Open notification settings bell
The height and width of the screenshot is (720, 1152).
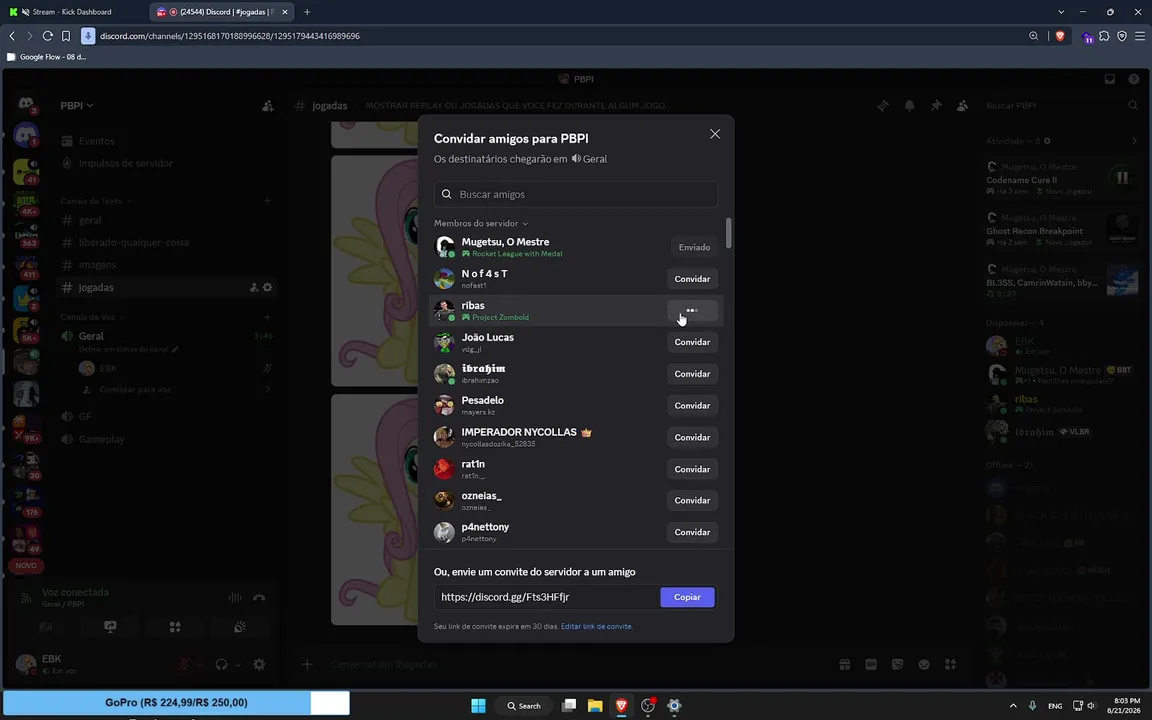tap(910, 106)
